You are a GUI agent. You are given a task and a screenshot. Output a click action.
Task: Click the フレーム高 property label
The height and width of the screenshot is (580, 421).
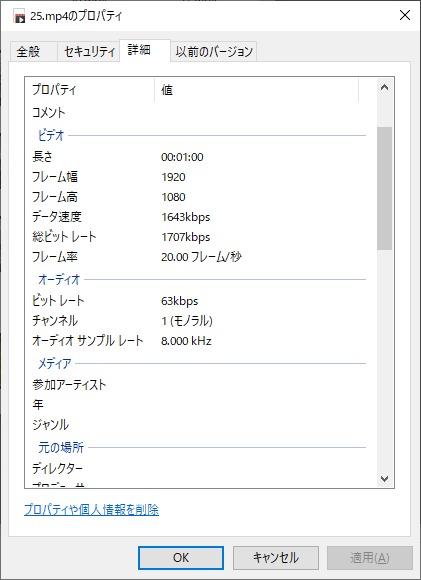[x=55, y=197]
